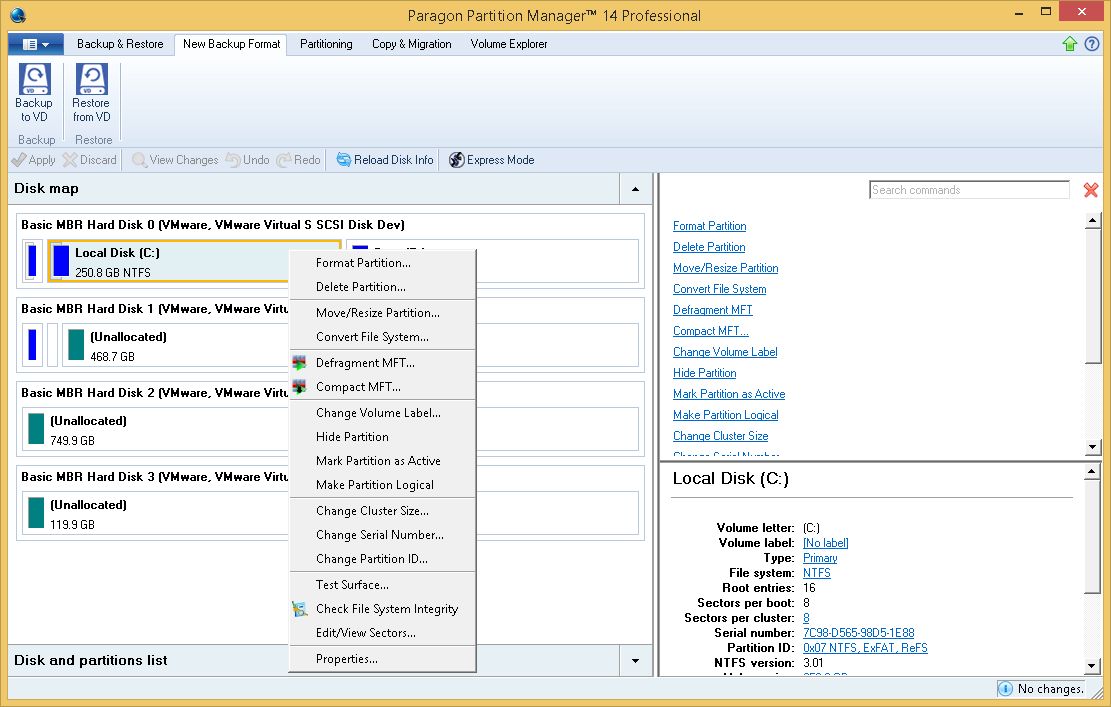Image resolution: width=1111 pixels, height=707 pixels.
Task: Click the Make Partition Logical link
Action: (x=726, y=415)
